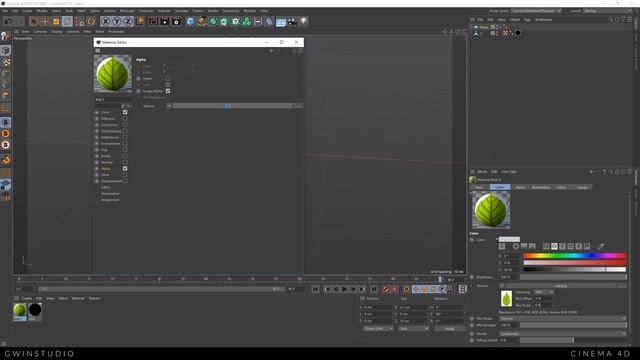Screen dimensions: 640x360
Task: Switch to the Illumination tab in Attributes
Action: 541,187
